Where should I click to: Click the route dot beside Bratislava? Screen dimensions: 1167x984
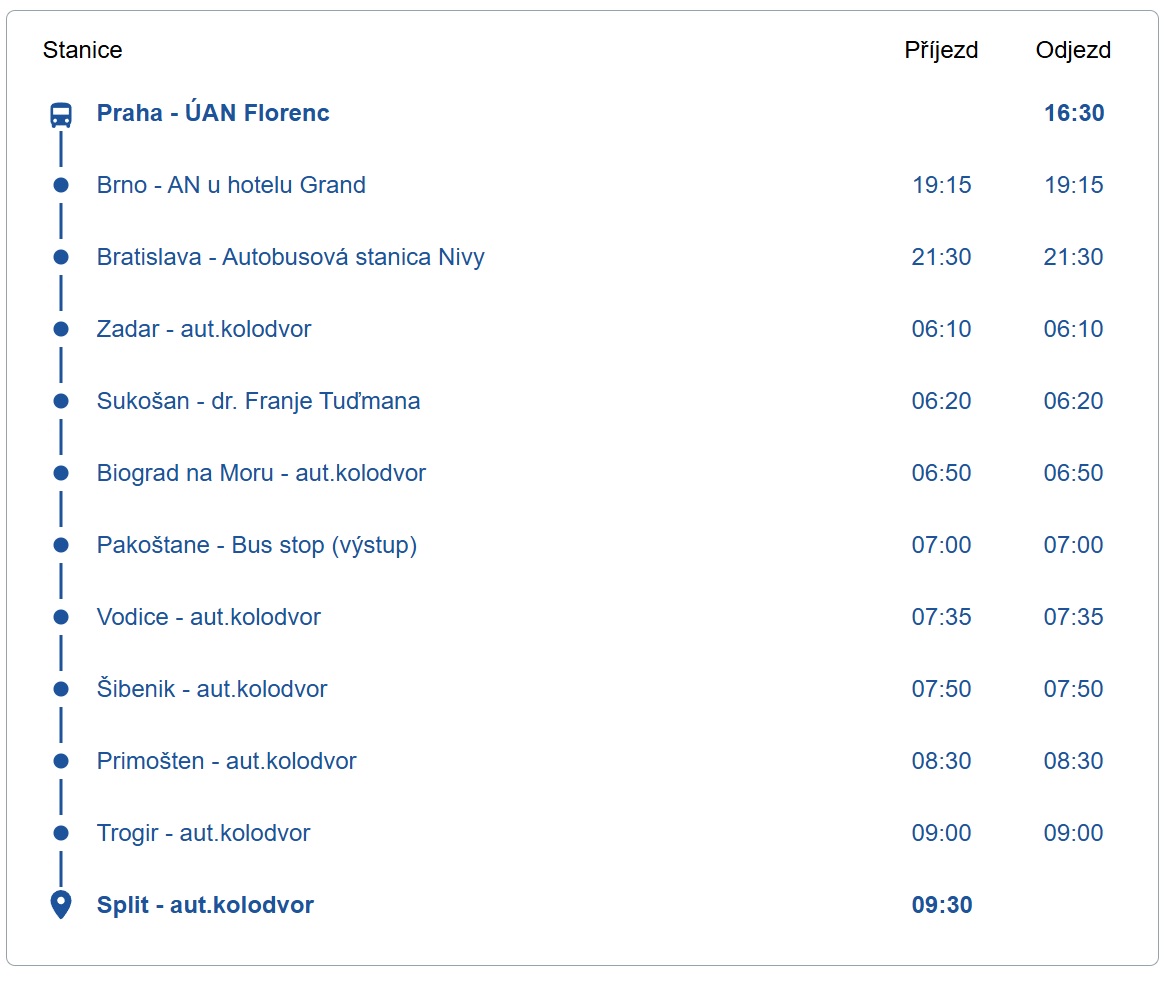61,257
